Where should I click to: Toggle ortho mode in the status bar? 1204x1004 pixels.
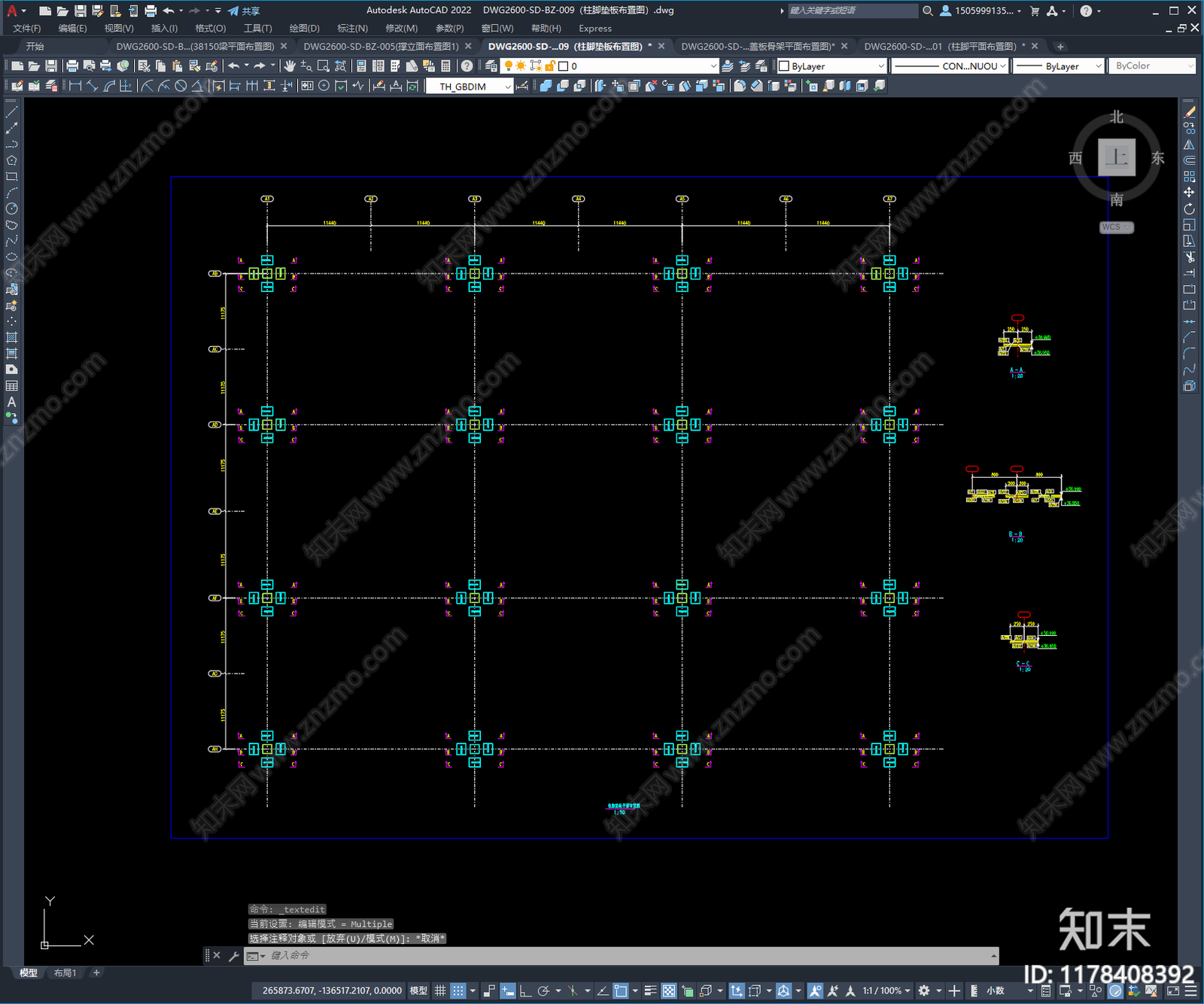pos(525,990)
